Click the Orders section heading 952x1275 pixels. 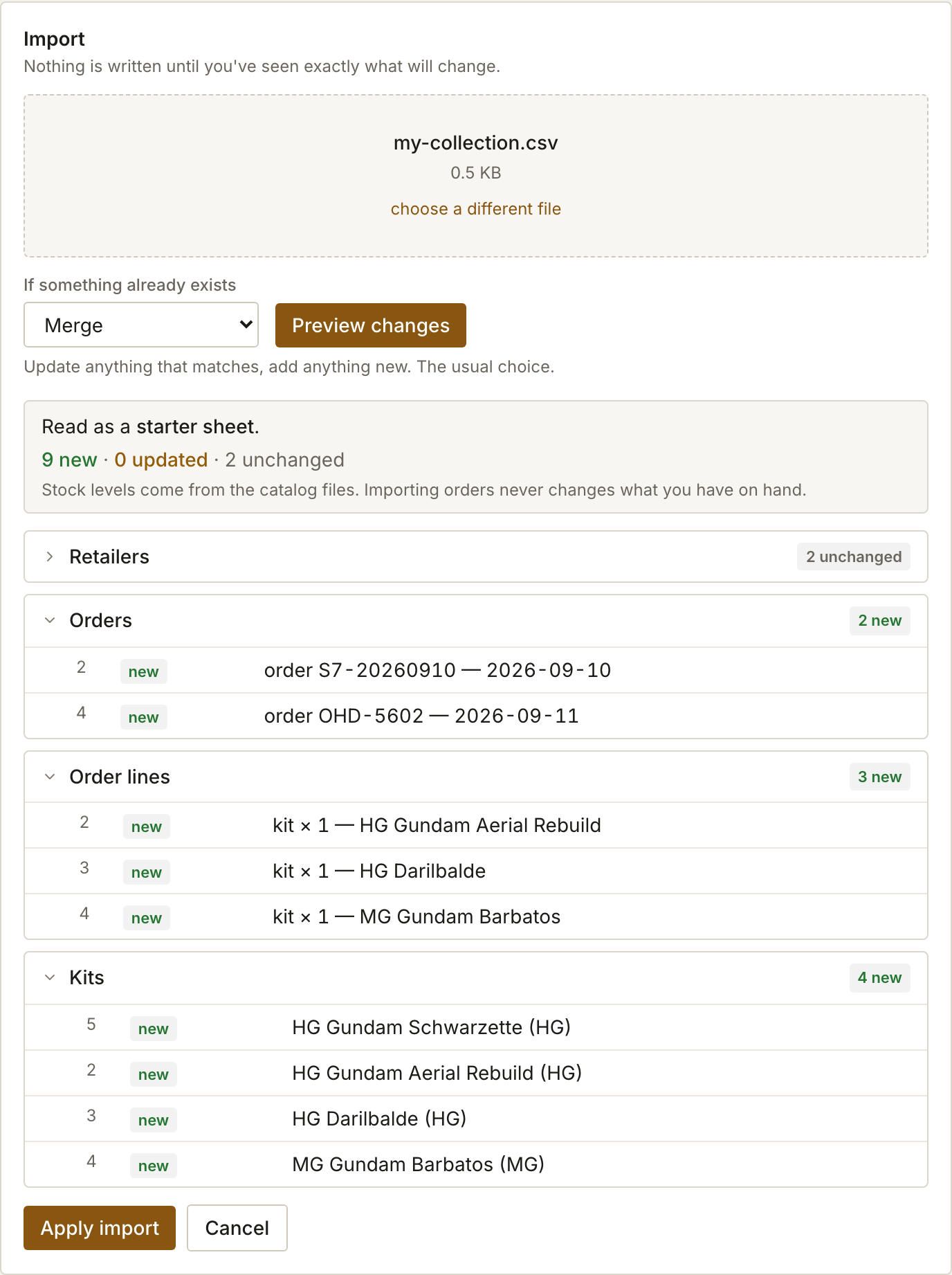100,620
